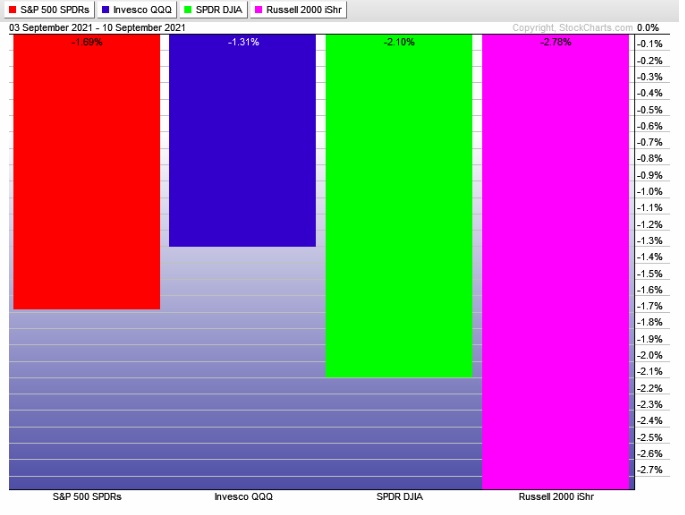The image size is (685, 515).
Task: Click the Russell 2000 iShr x-axis label
Action: pyautogui.click(x=556, y=497)
